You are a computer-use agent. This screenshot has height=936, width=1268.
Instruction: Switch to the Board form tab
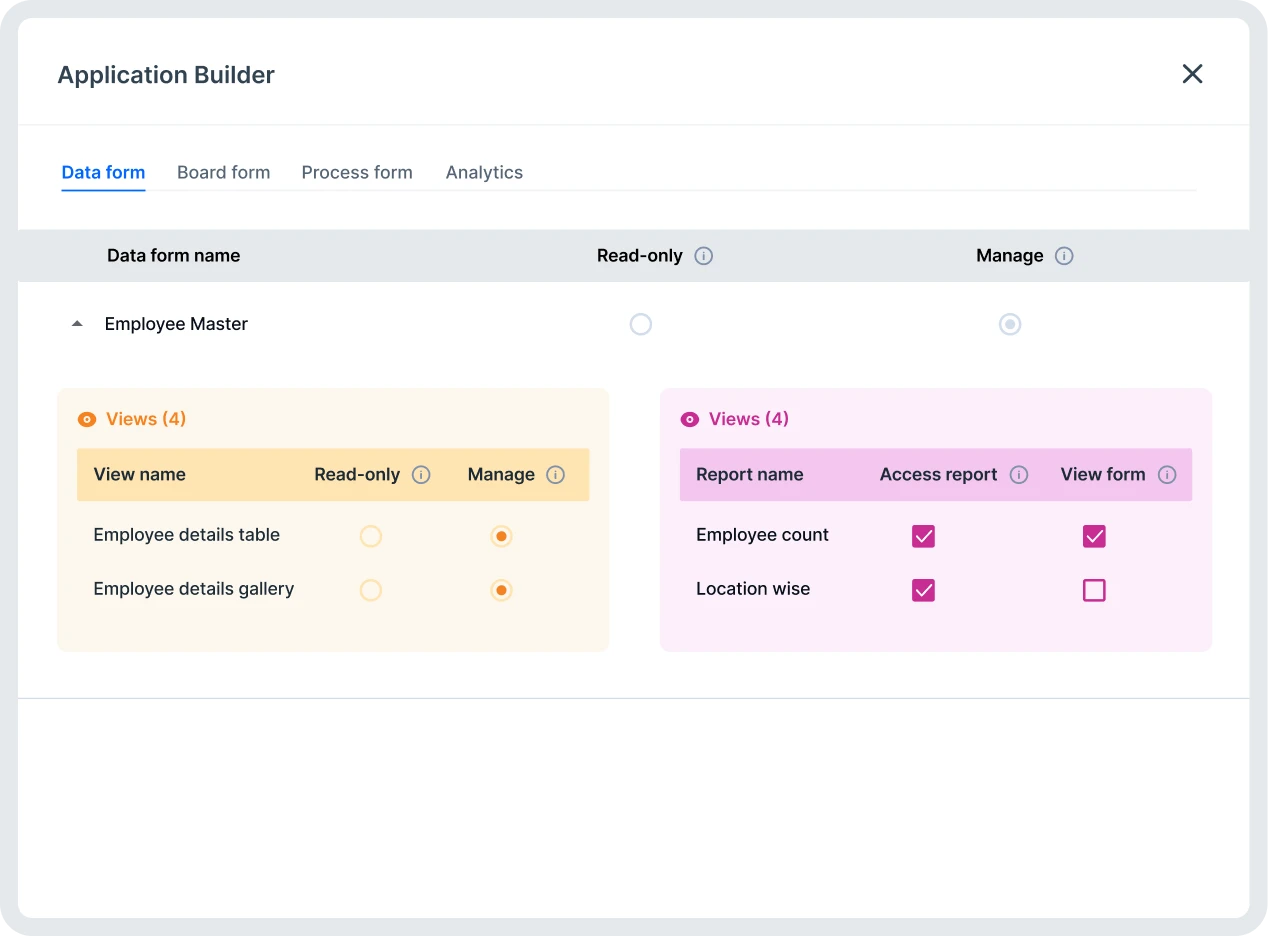[x=223, y=173]
